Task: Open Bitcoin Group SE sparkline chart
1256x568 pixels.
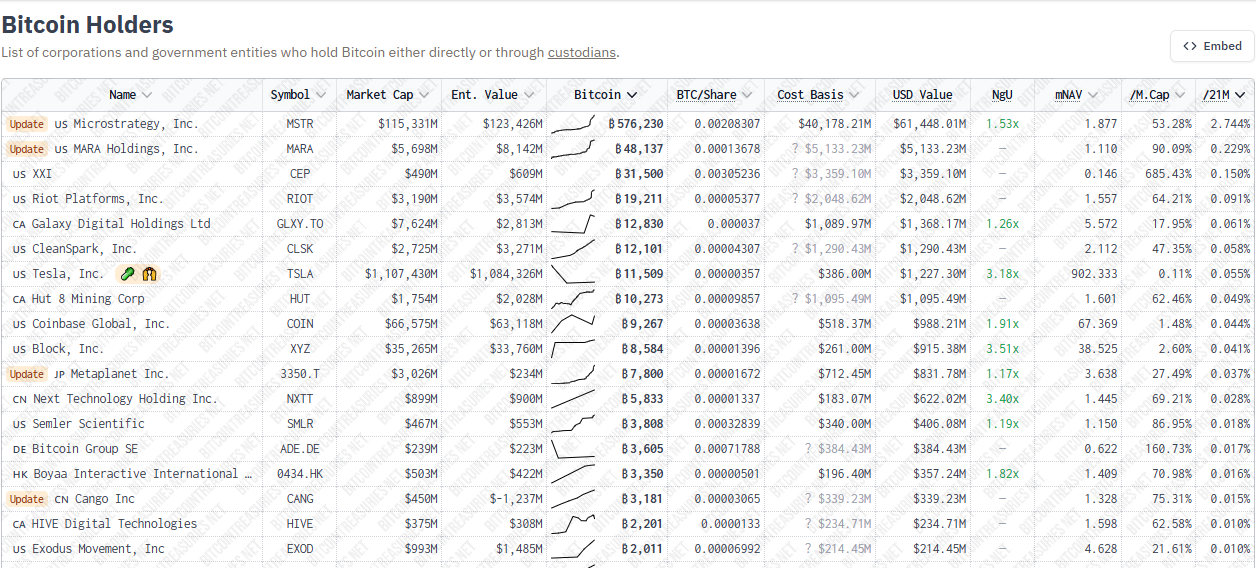Action: click(573, 449)
